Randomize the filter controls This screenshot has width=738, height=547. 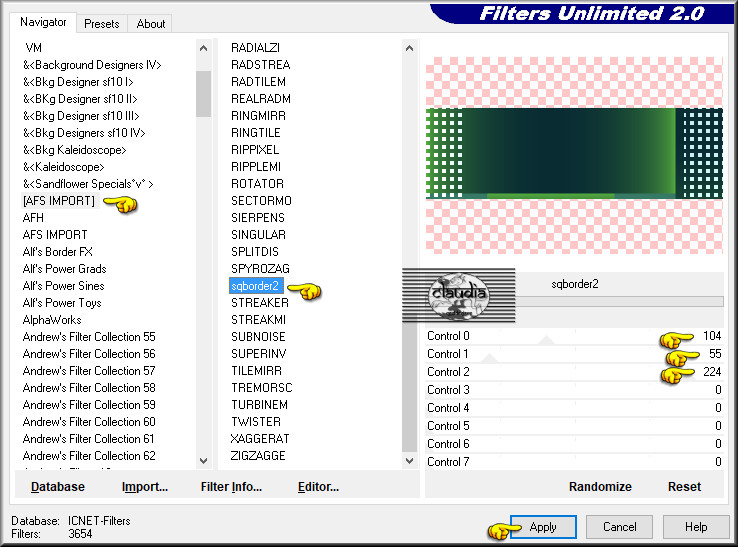(600, 487)
